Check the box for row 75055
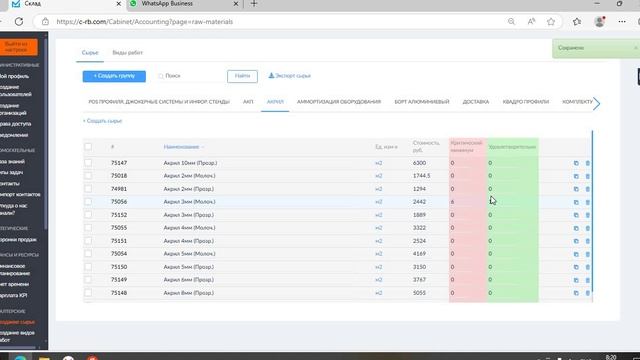The width and height of the screenshot is (640, 360). coord(88,228)
